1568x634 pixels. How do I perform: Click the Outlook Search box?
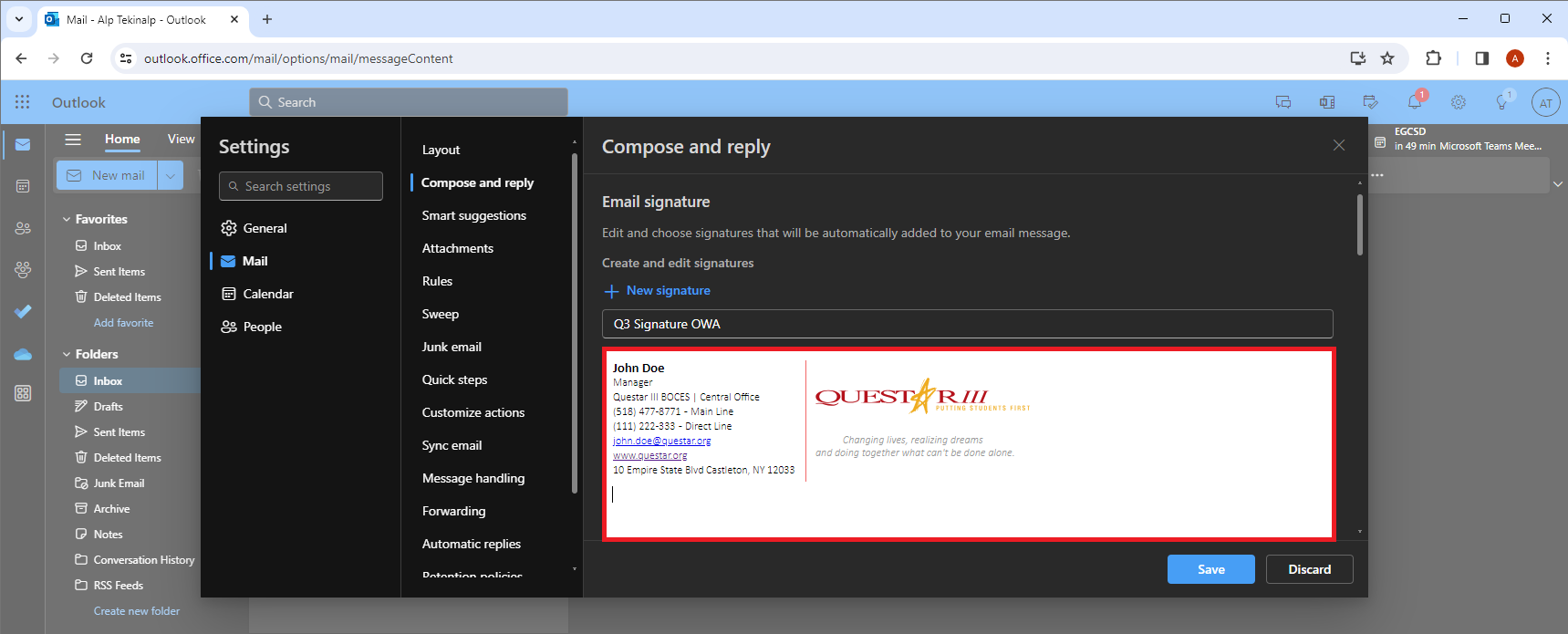click(409, 102)
